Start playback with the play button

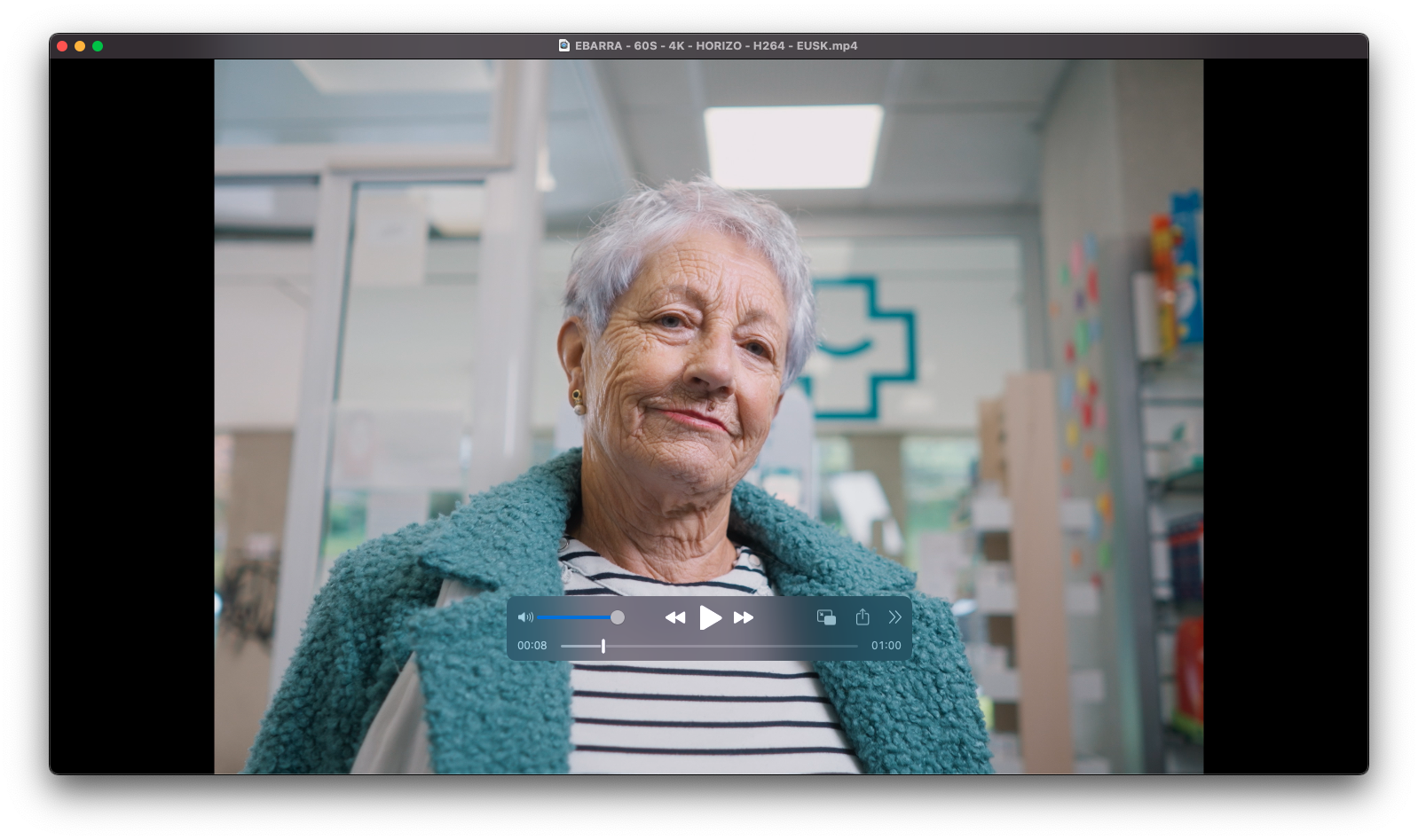click(710, 617)
